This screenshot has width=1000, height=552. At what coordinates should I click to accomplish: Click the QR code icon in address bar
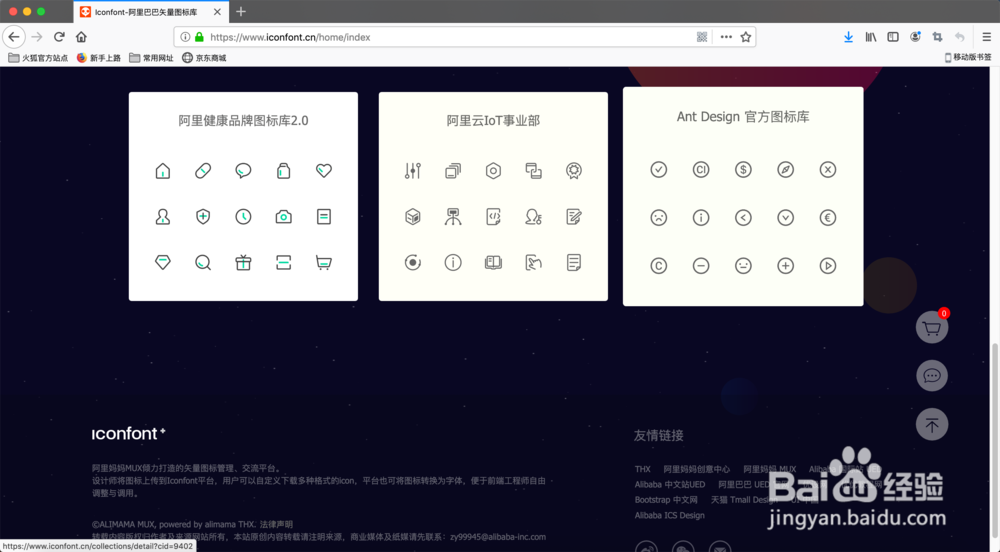pyautogui.click(x=702, y=37)
